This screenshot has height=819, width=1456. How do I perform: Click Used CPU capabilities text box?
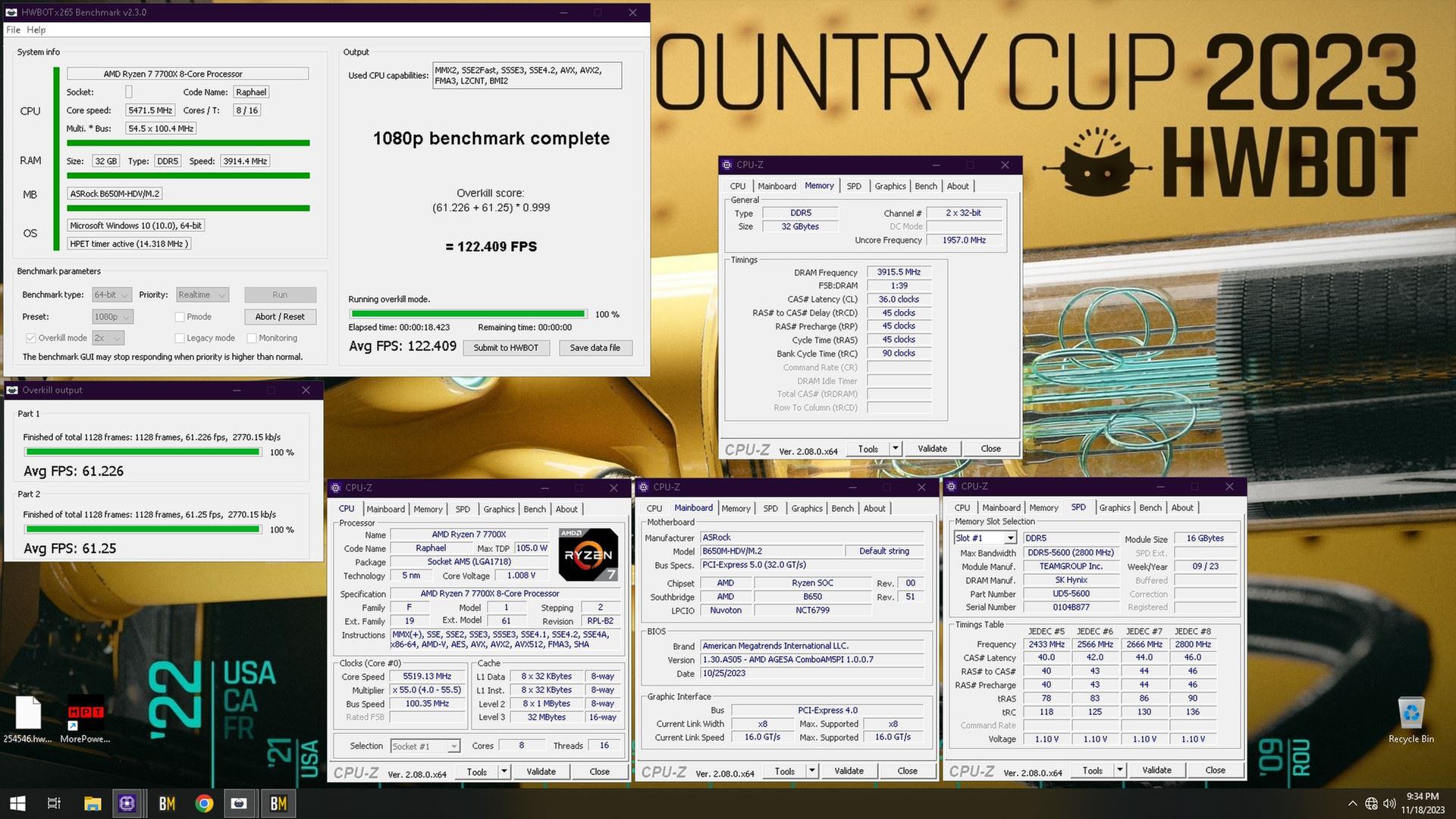(x=527, y=75)
